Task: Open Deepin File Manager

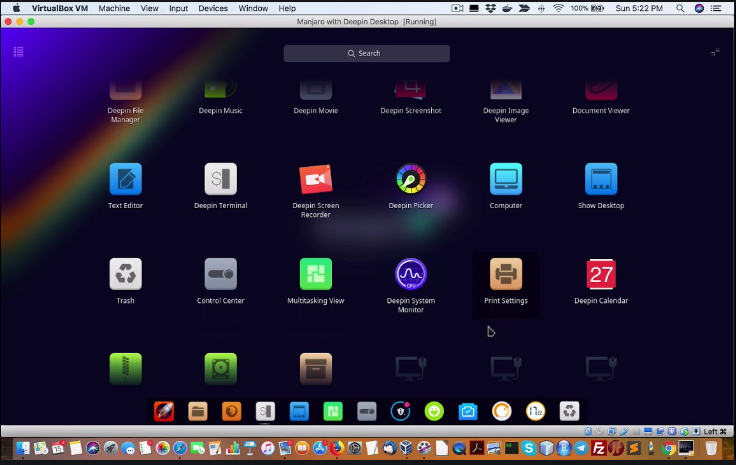Action: click(125, 91)
